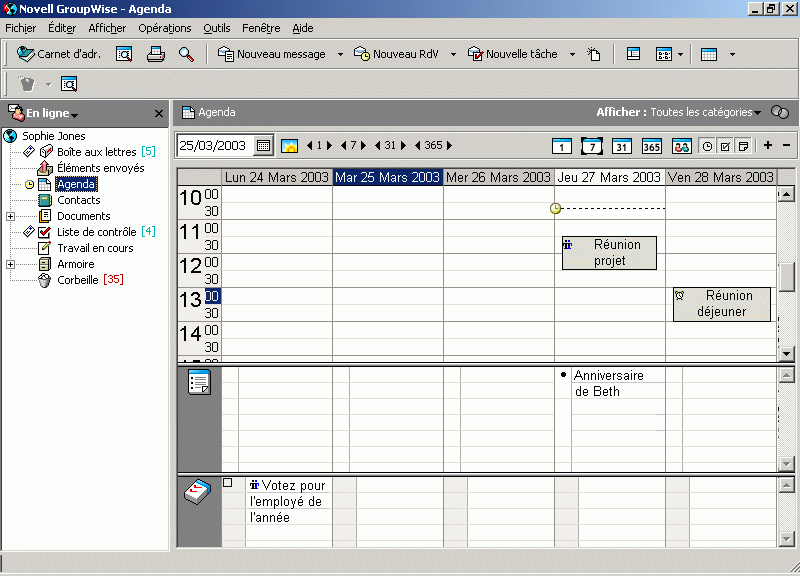
Task: Toggle the appointments clock display icon
Action: pos(708,146)
